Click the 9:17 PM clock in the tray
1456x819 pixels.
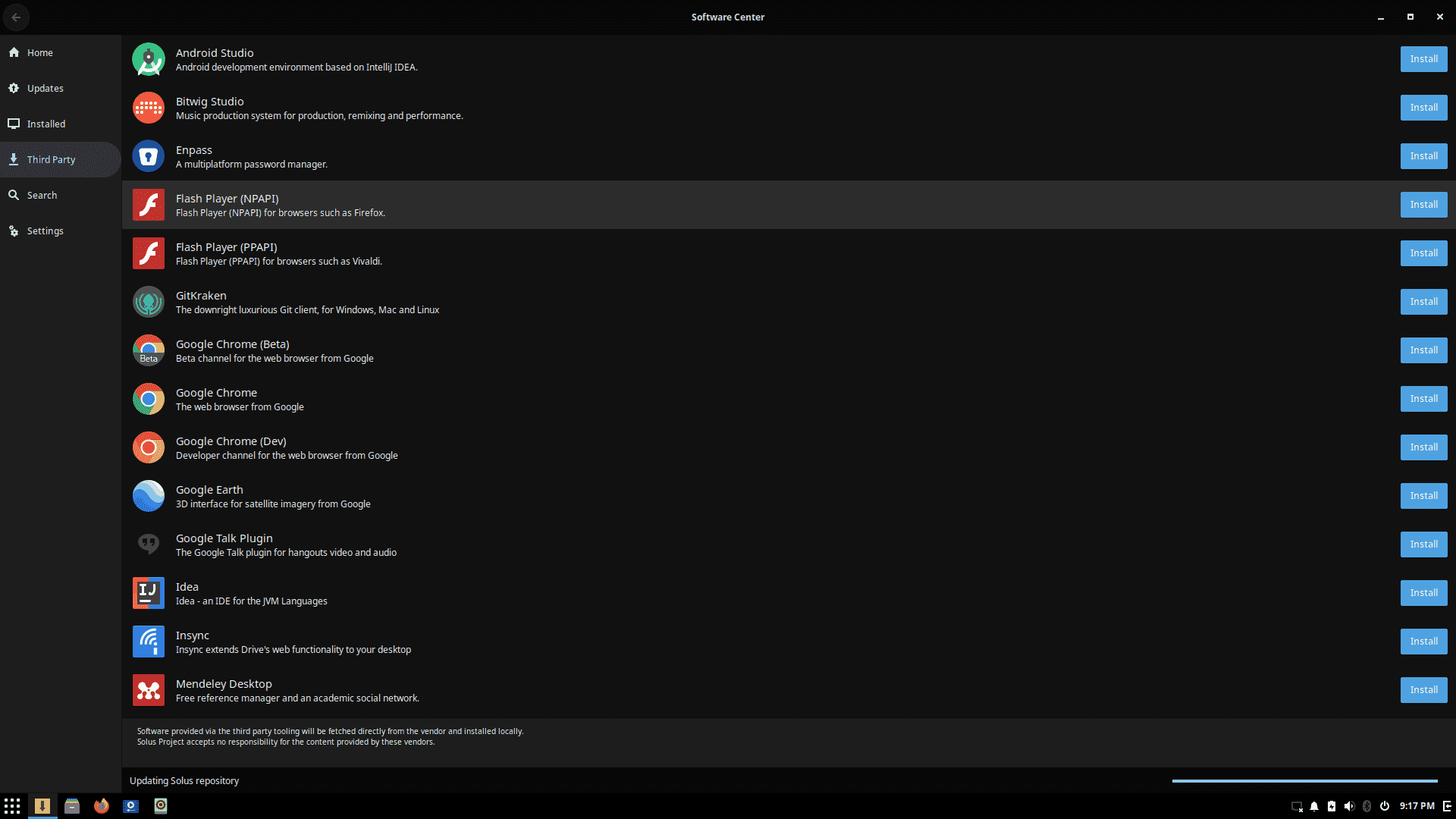point(1417,806)
